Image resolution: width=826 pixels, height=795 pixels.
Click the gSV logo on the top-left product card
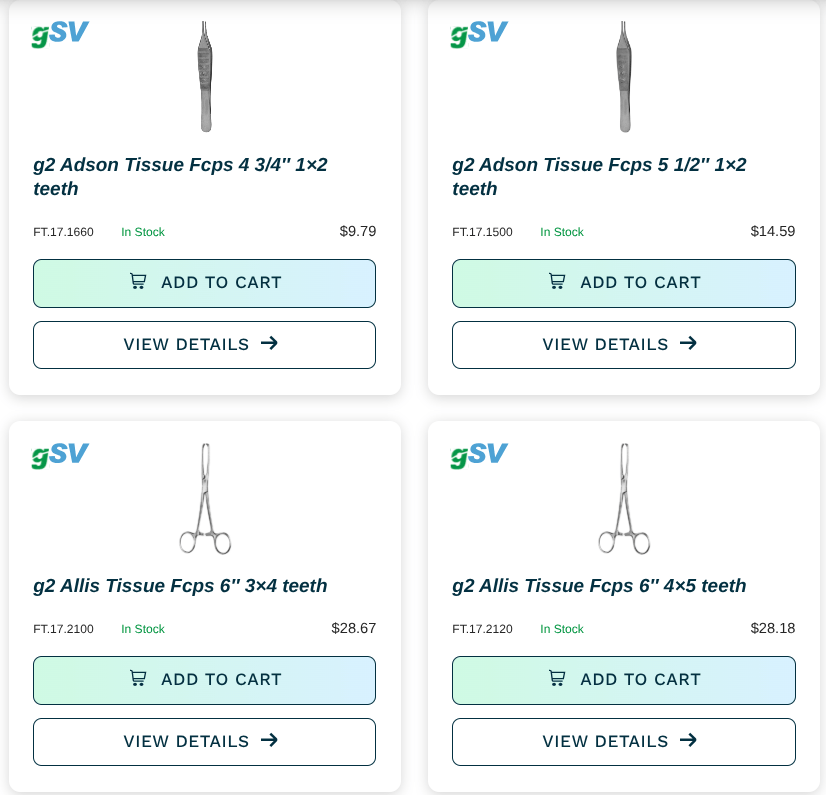coord(59,33)
